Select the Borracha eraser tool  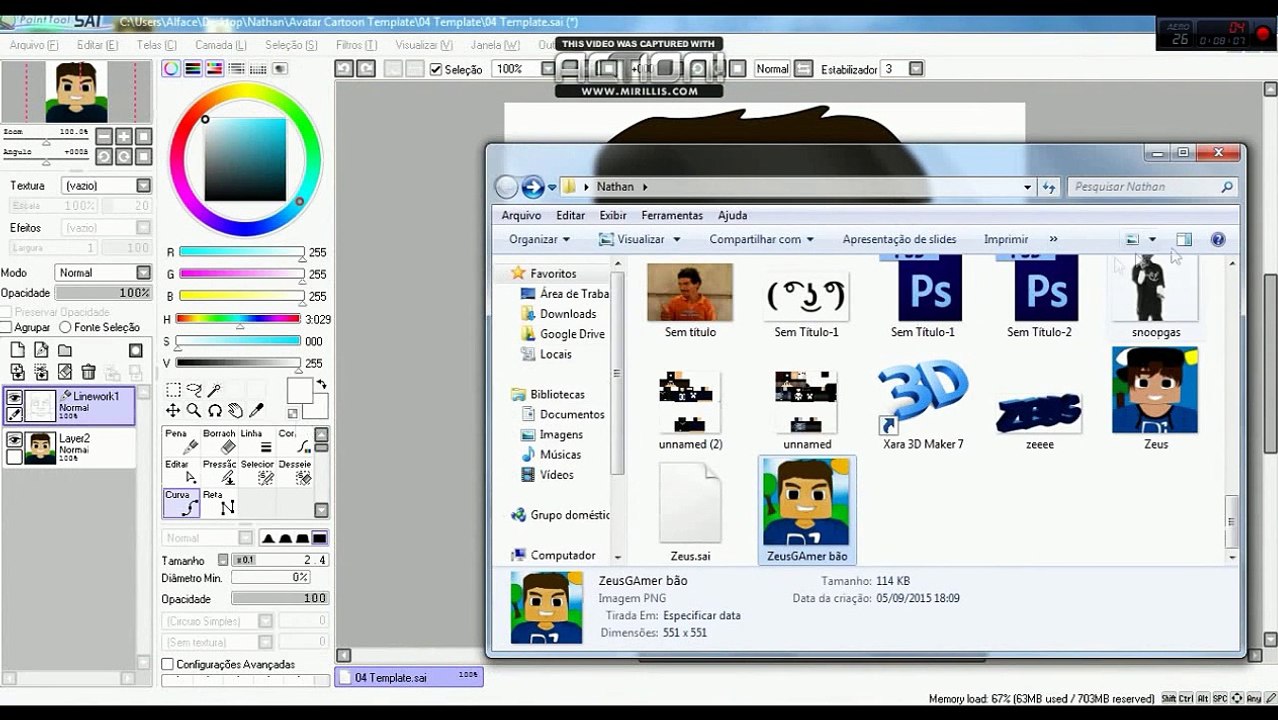218,442
